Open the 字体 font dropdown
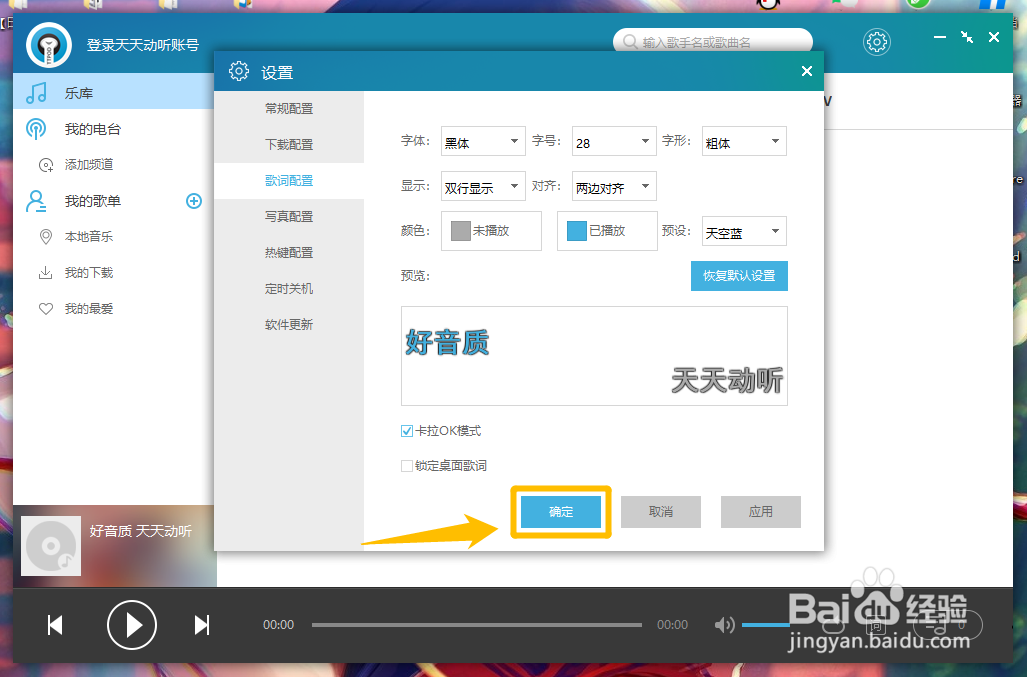 point(483,141)
